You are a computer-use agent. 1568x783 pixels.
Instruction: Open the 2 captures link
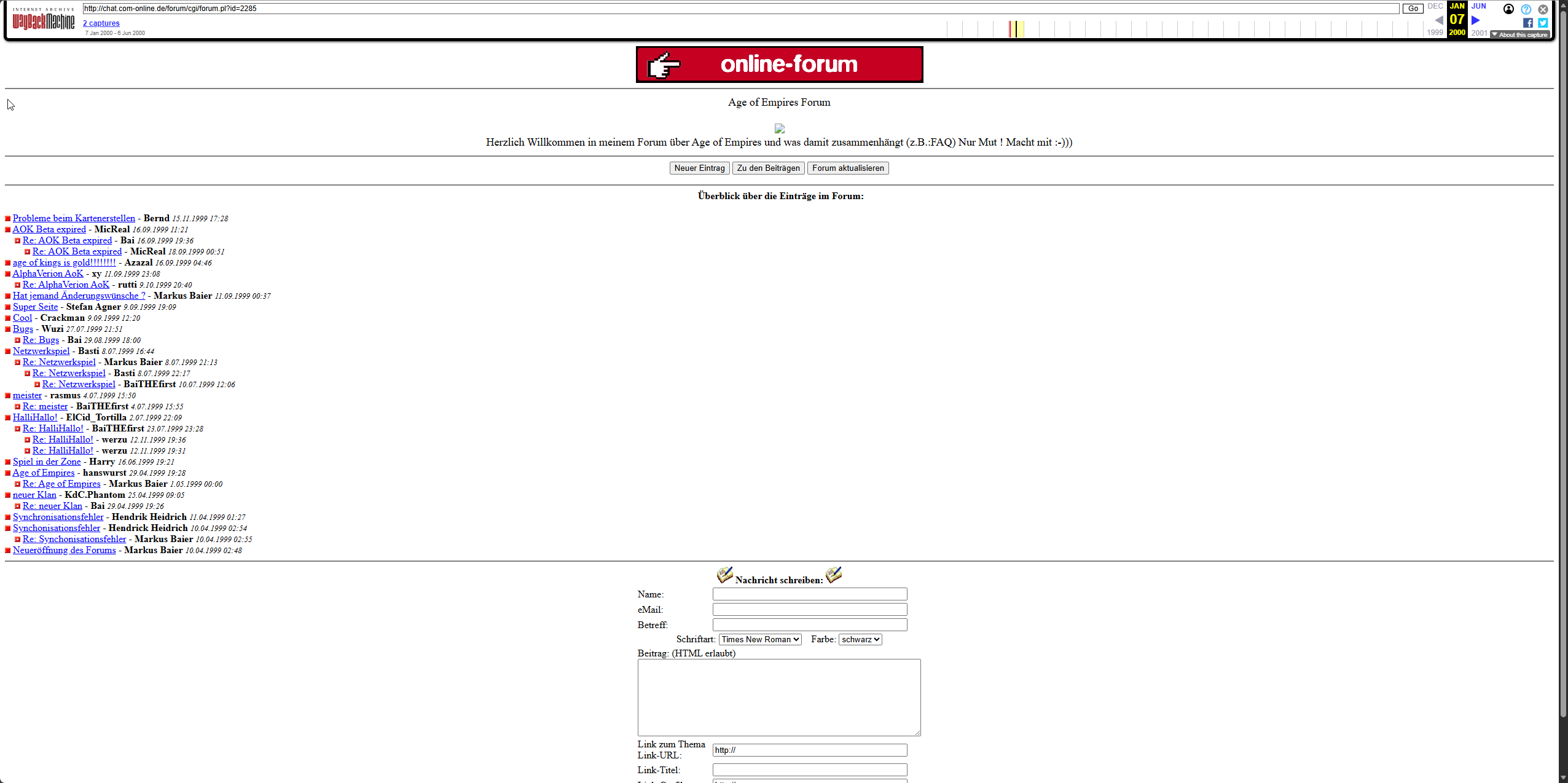101,23
